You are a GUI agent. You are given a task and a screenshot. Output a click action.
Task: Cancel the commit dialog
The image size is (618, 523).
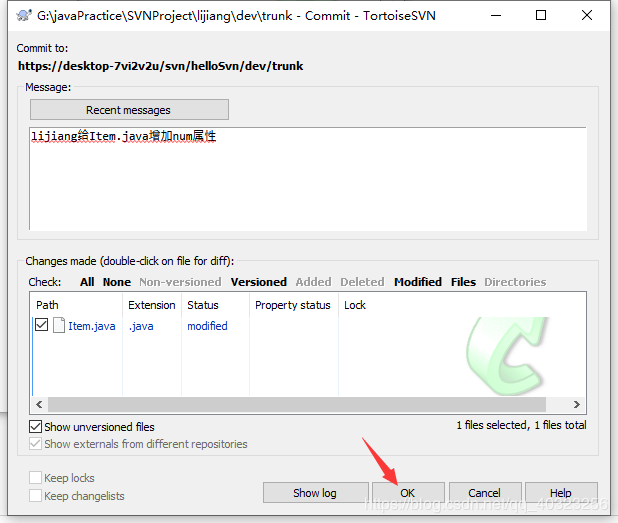pyautogui.click(x=485, y=492)
